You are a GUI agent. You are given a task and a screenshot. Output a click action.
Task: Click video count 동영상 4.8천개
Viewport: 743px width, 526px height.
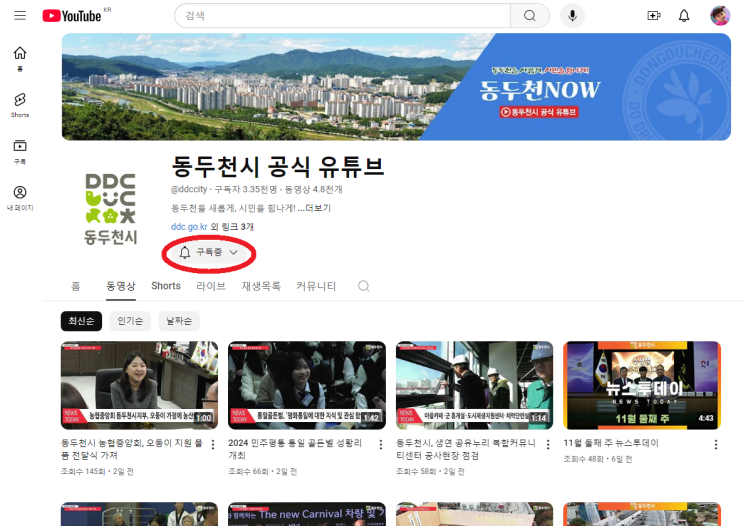click(x=313, y=189)
